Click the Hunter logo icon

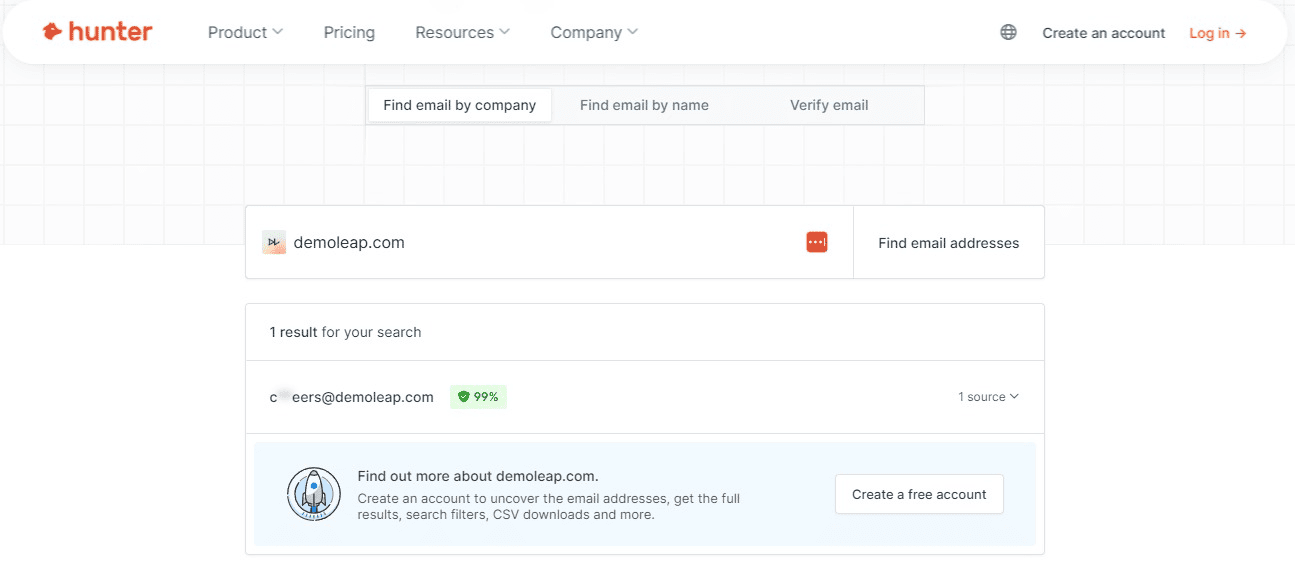[x=52, y=32]
